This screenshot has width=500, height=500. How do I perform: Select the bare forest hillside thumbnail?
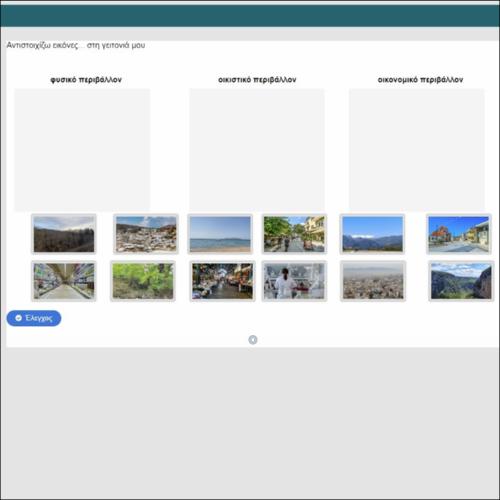64,234
